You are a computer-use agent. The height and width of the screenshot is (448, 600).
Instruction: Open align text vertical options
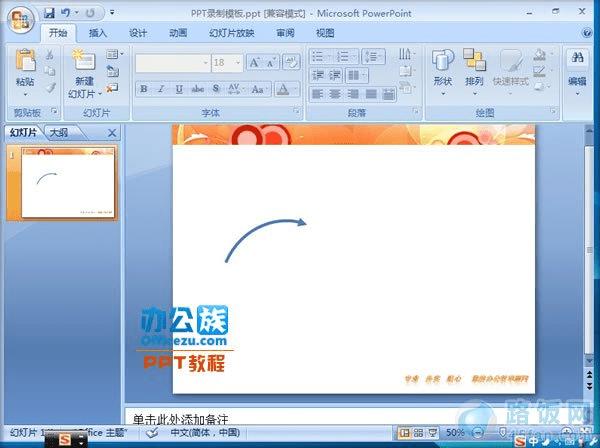click(405, 71)
